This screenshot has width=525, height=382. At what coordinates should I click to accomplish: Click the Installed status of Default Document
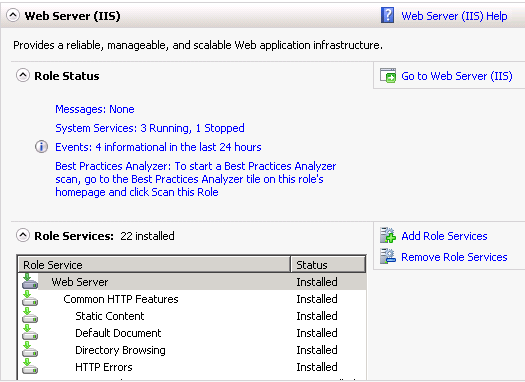tap(317, 333)
